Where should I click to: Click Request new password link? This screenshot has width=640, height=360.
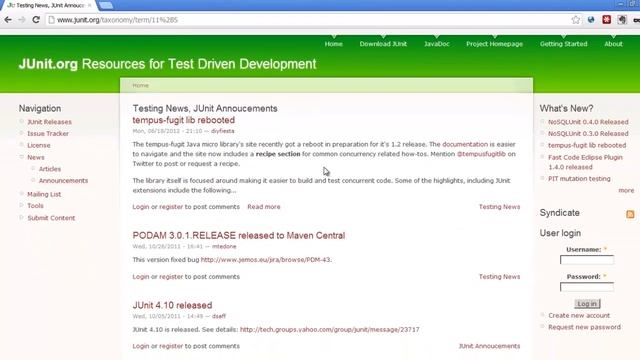pos(584,327)
